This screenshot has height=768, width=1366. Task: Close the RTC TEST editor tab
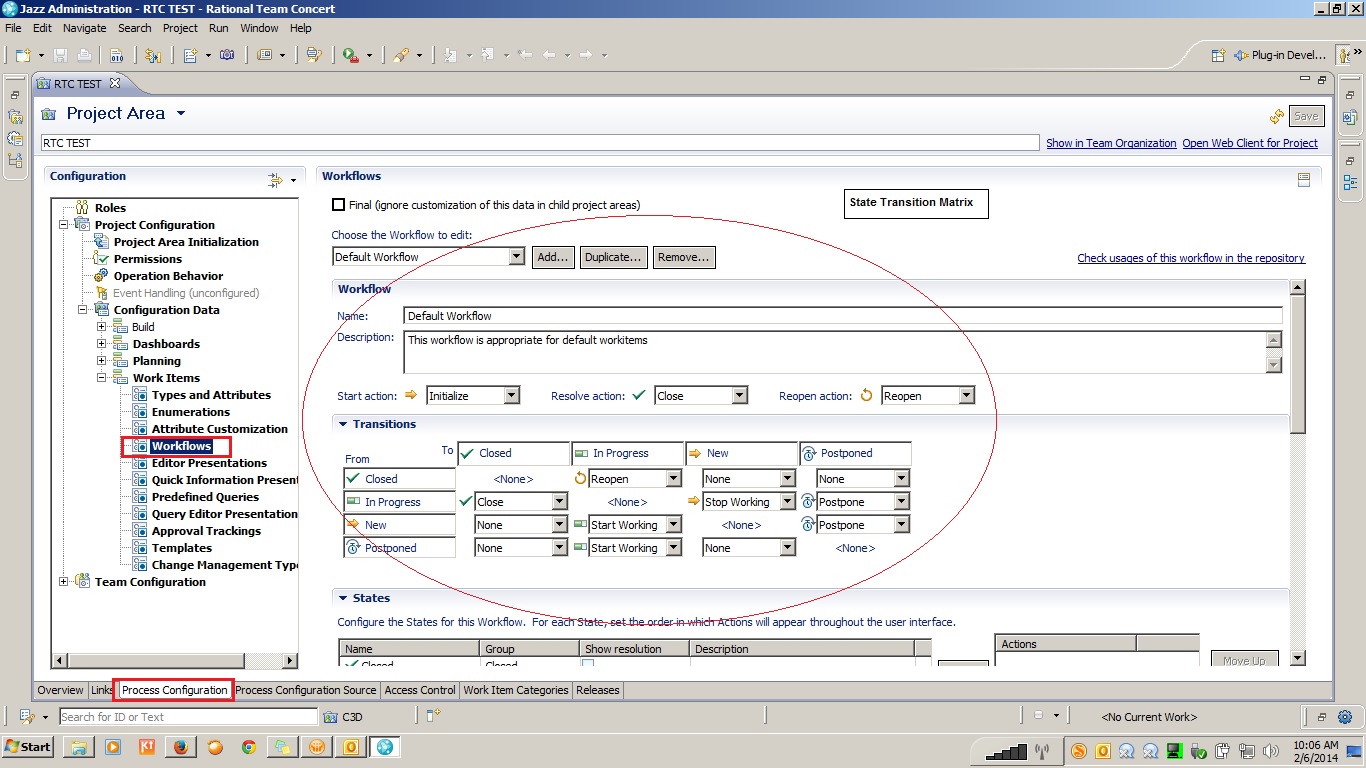(x=114, y=84)
